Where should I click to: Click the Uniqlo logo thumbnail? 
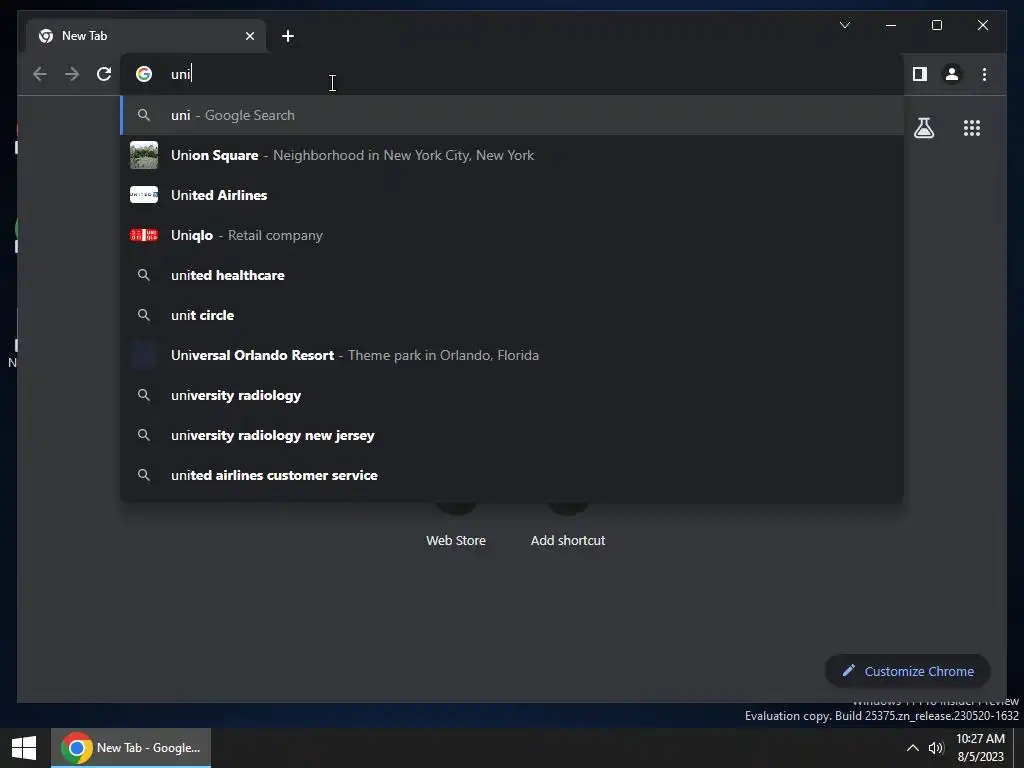coord(144,235)
